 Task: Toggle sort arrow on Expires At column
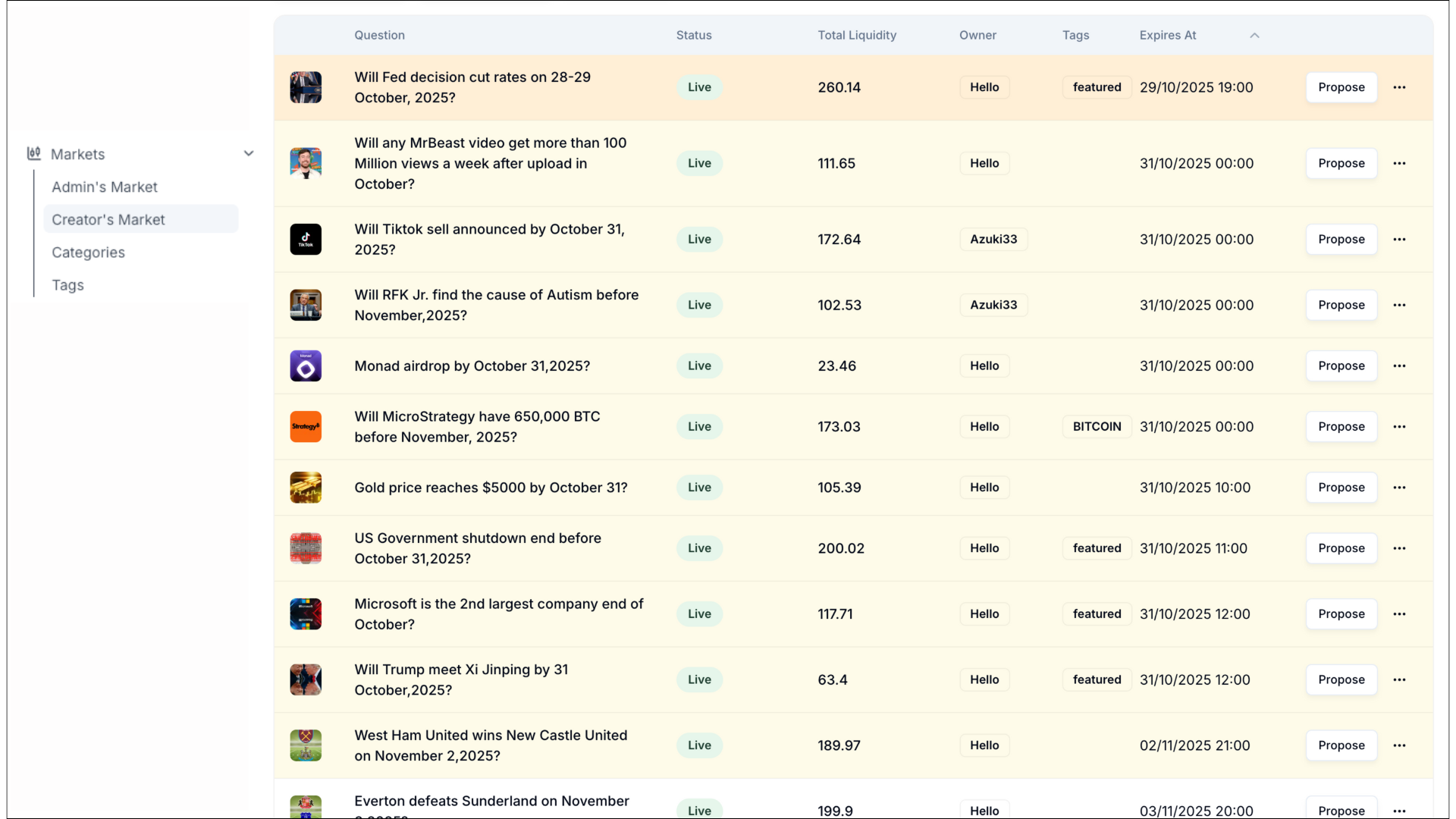(x=1254, y=36)
